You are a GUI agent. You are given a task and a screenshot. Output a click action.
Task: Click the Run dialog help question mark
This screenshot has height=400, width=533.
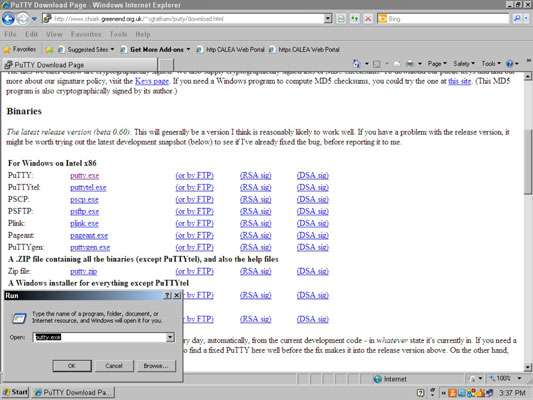[167, 295]
